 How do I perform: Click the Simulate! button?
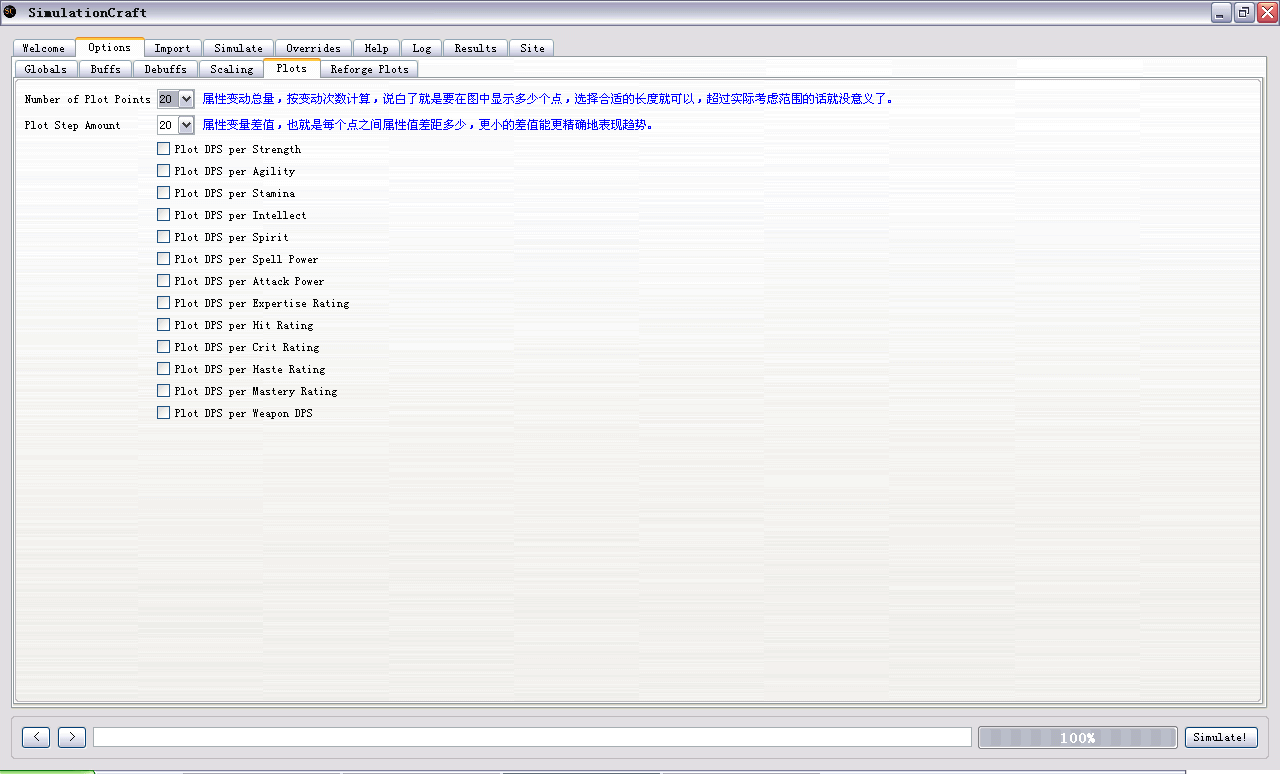coord(1221,737)
